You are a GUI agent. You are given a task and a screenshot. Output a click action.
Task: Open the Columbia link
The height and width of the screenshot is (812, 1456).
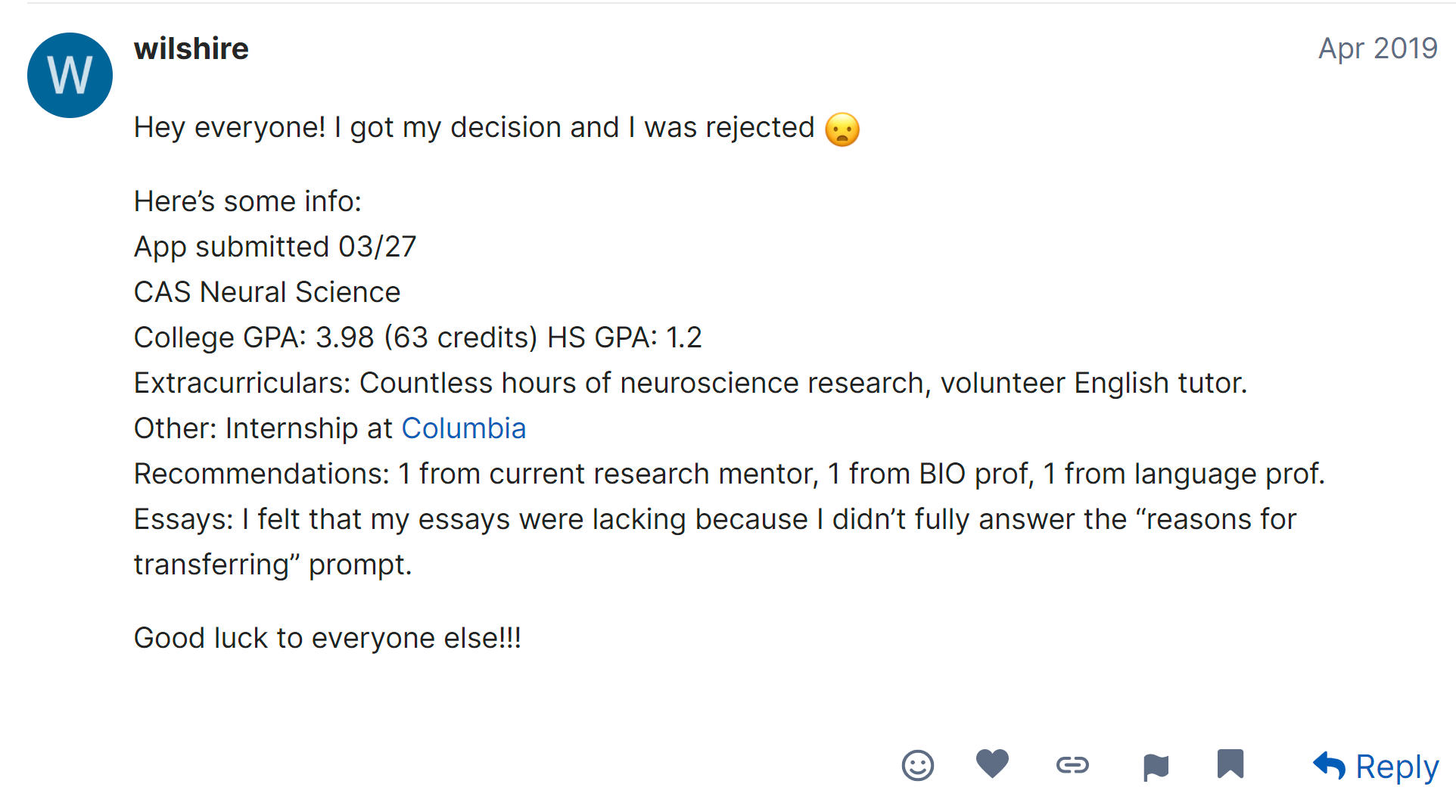[463, 428]
